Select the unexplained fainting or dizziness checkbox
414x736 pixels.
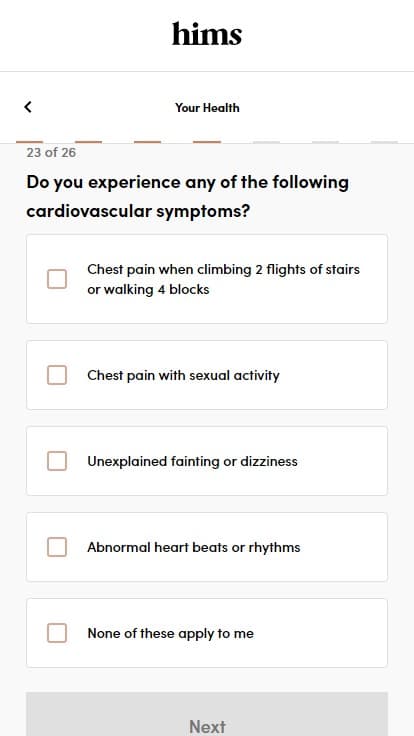57,461
